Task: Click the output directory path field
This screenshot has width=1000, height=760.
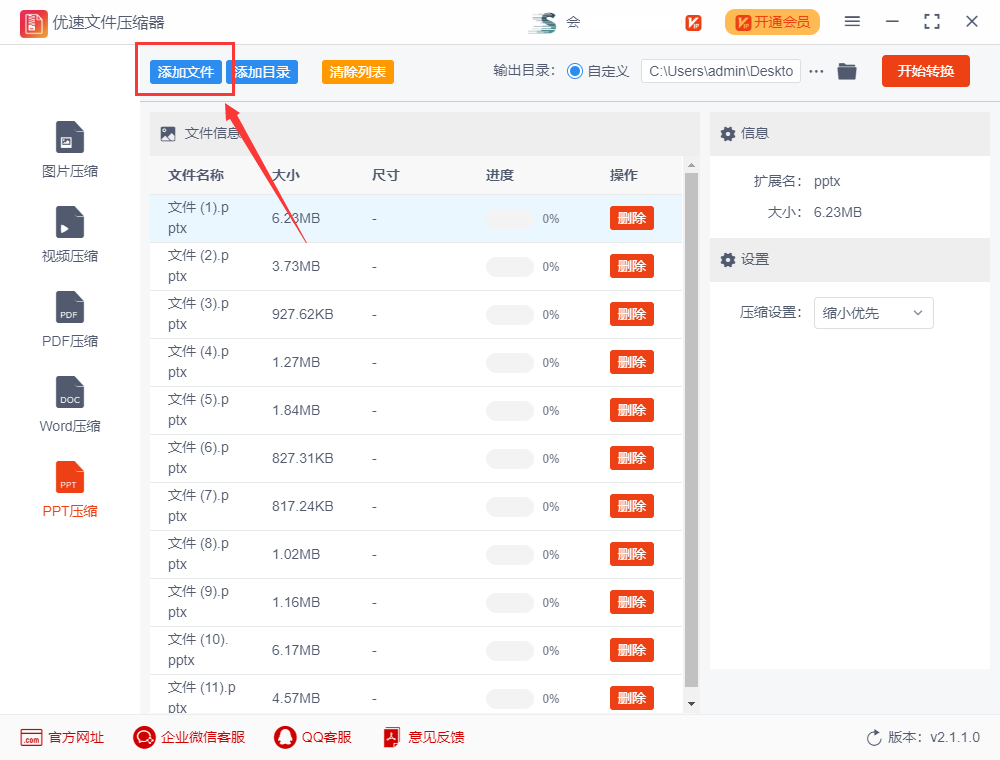Action: pyautogui.click(x=721, y=71)
